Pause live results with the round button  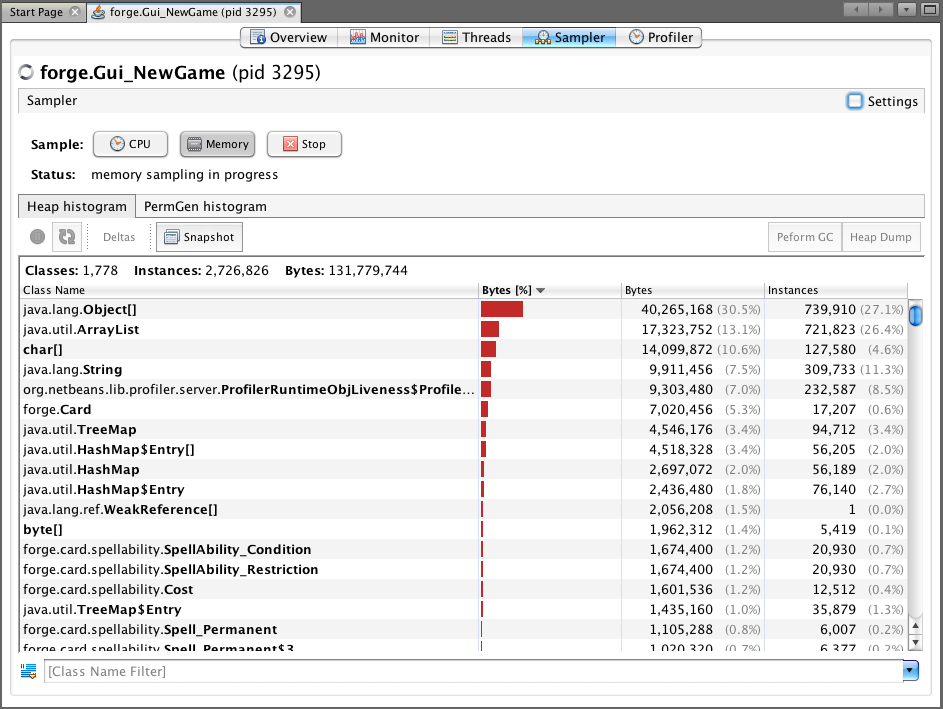click(x=37, y=237)
